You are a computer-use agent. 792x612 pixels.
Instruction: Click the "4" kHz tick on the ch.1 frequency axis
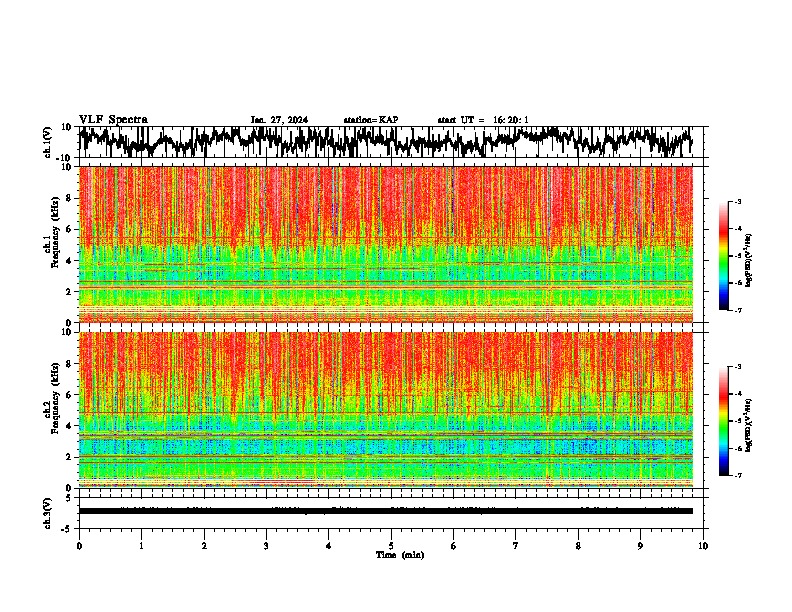70,261
